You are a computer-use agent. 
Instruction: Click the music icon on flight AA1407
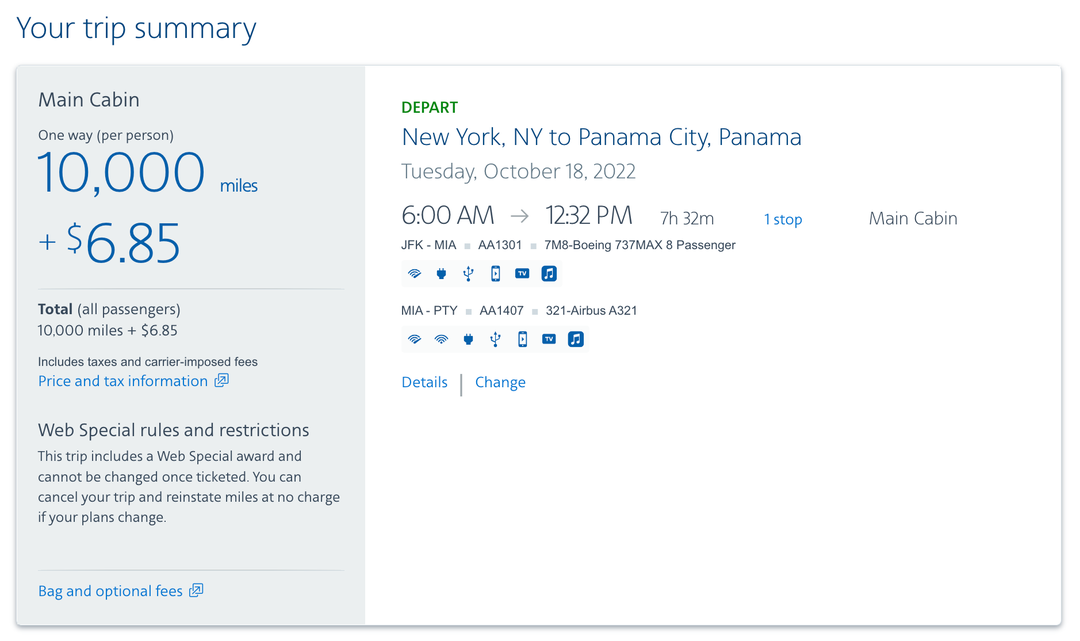point(575,339)
